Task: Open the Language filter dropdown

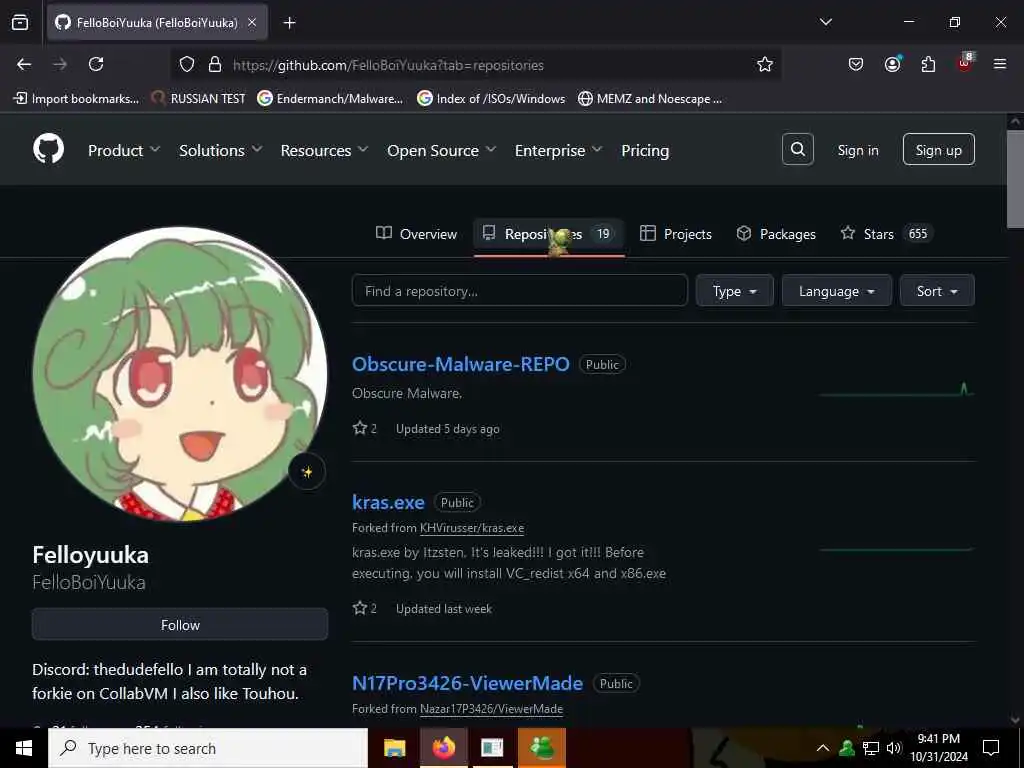Action: pyautogui.click(x=837, y=291)
